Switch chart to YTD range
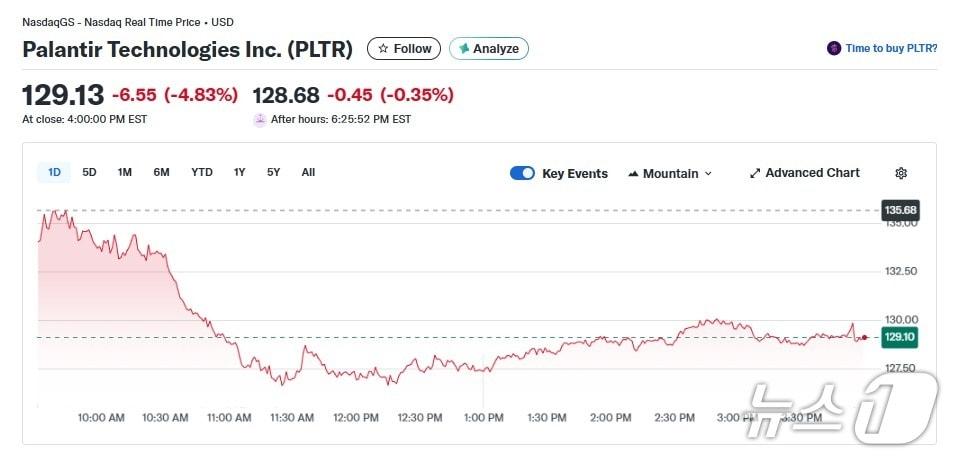Screen dimensions: 953x459 (x=202, y=172)
